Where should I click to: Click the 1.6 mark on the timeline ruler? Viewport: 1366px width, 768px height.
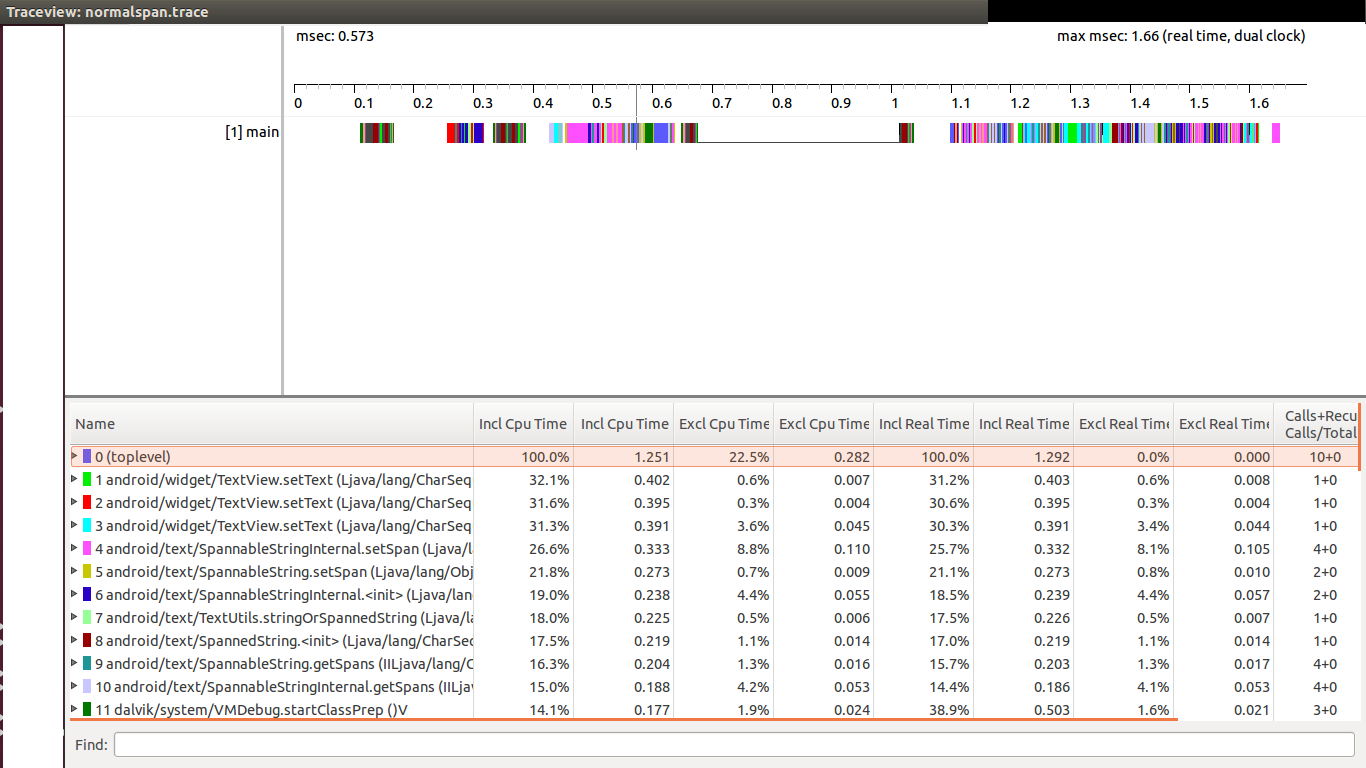click(1259, 103)
